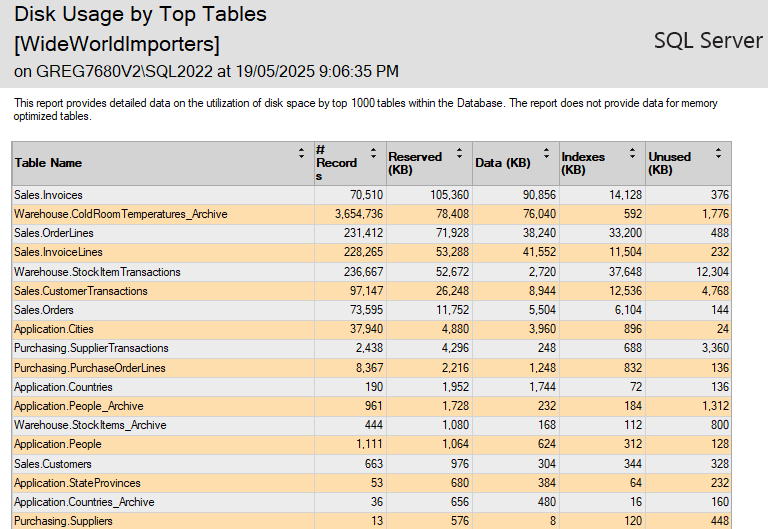Sort by Data (KB) column arrows
This screenshot has width=768, height=529.
click(x=547, y=153)
